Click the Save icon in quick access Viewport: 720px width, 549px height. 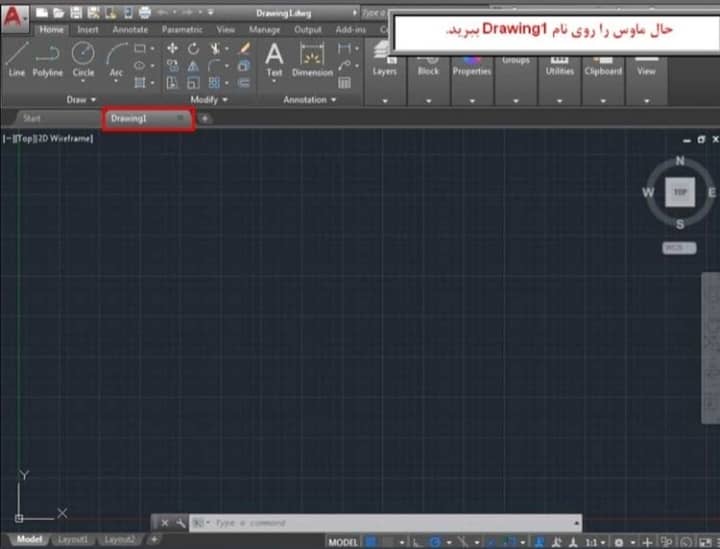pos(76,13)
